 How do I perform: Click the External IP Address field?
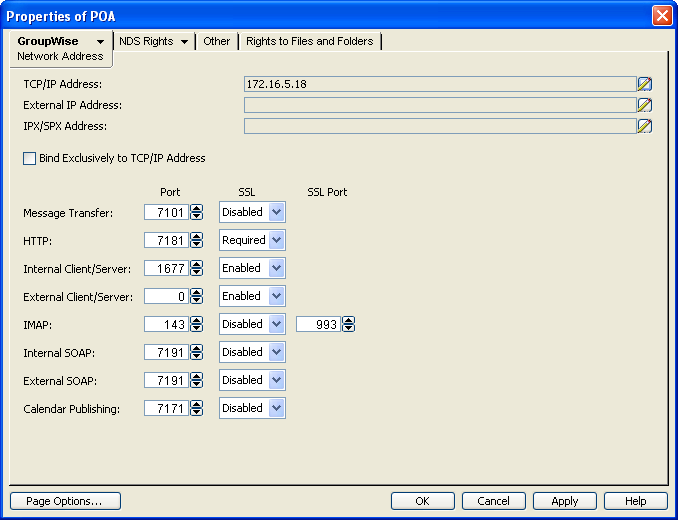pyautogui.click(x=440, y=105)
